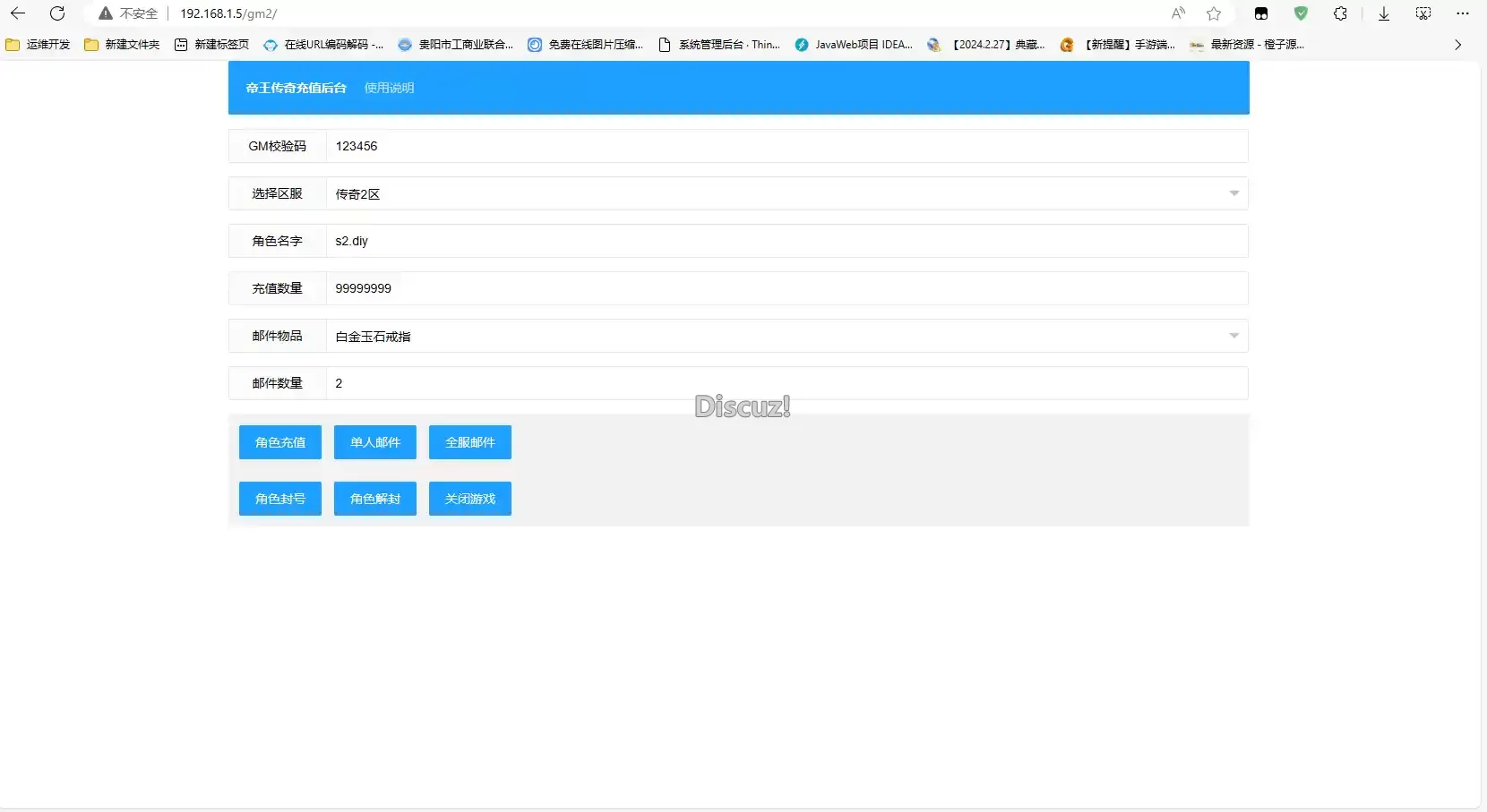The image size is (1487, 812).
Task: Expand the 选择区服 dropdown showing 传奇2区
Action: coord(786,193)
